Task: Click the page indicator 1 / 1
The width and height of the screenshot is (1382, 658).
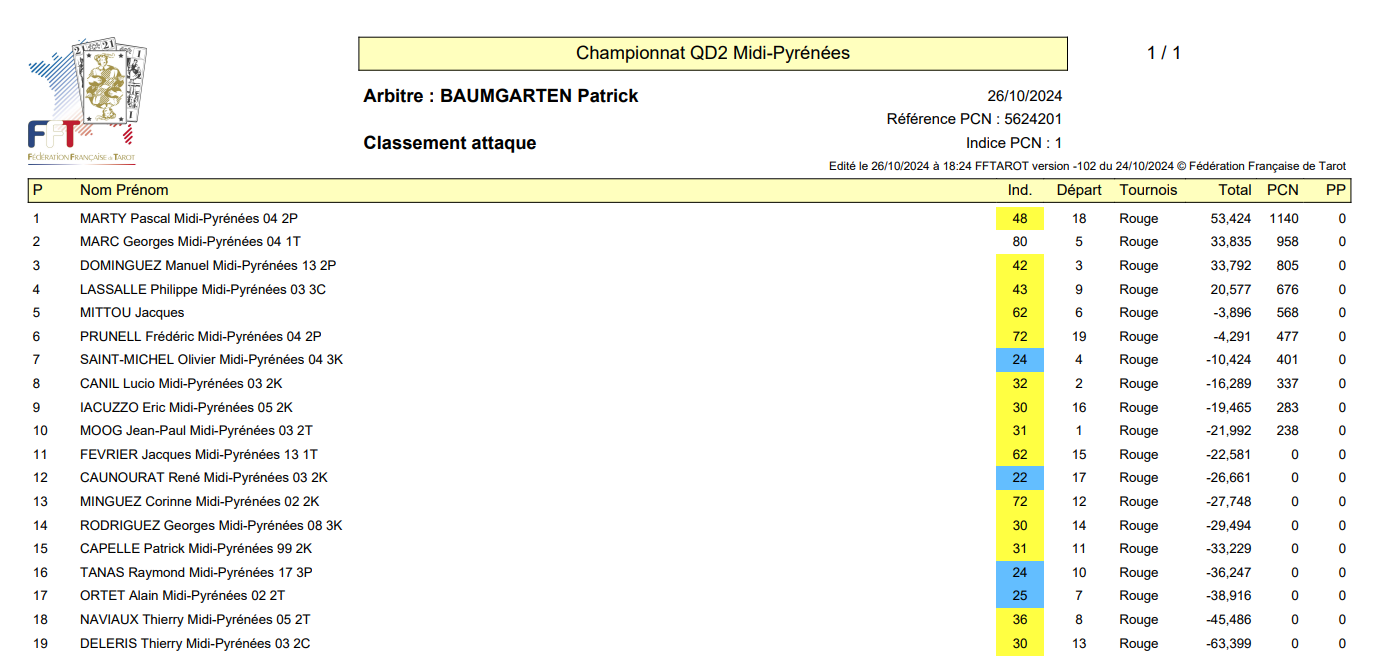Action: click(1164, 54)
